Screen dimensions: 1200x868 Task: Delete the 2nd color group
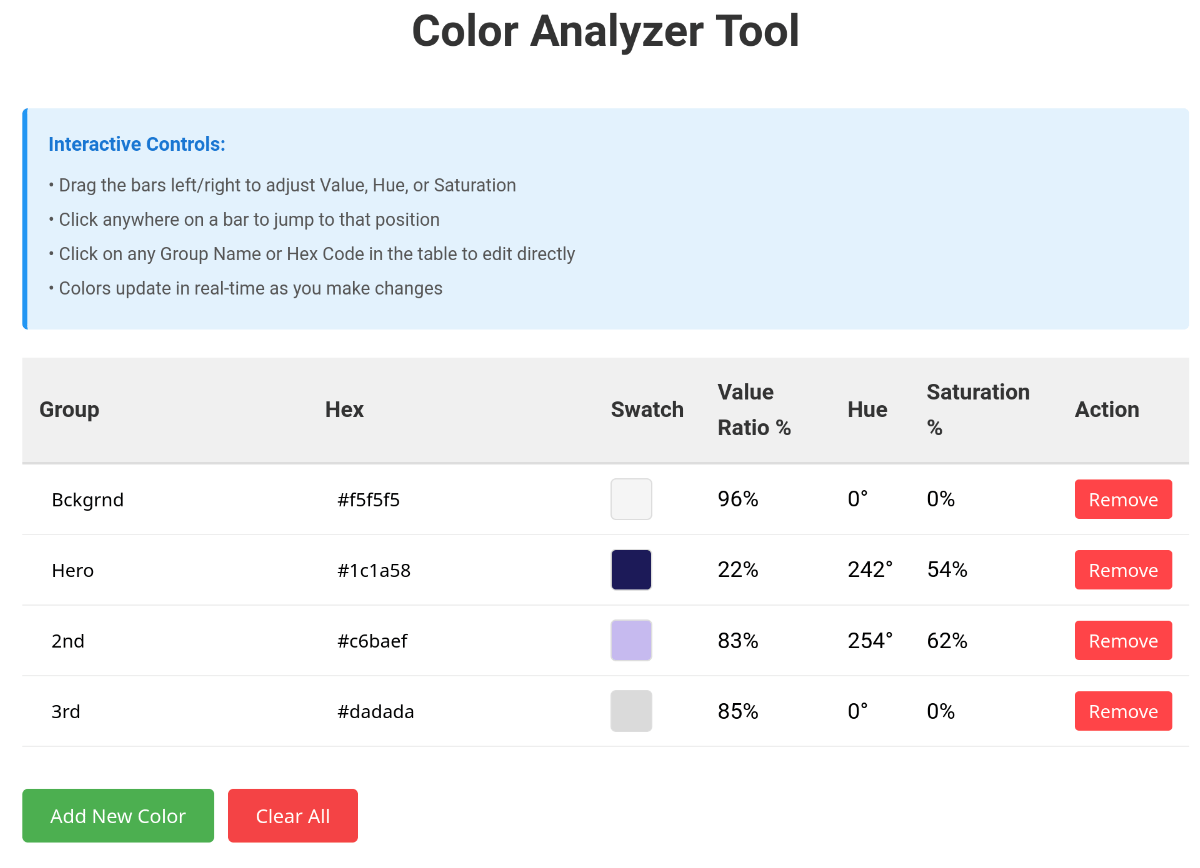(x=1123, y=641)
